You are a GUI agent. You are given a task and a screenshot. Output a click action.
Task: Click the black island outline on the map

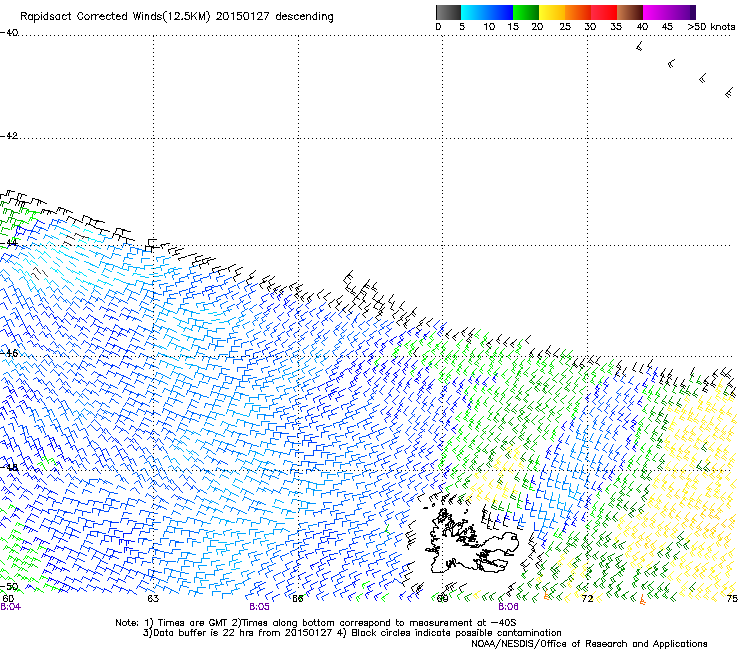pyautogui.click(x=472, y=540)
